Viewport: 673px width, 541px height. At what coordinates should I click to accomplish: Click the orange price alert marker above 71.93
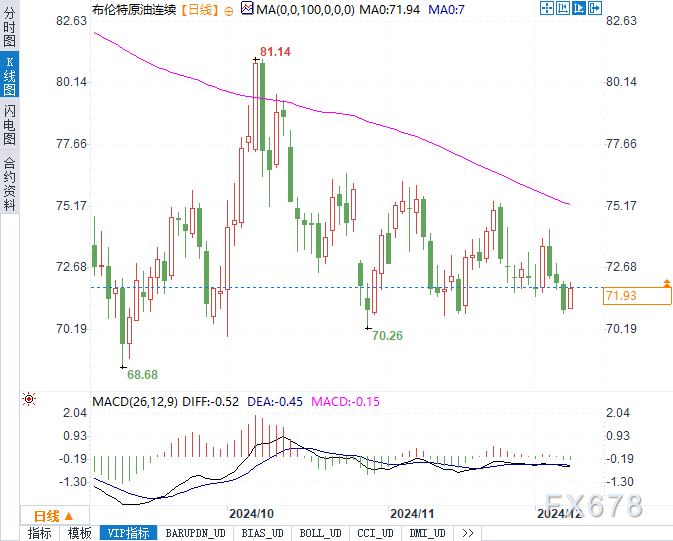[667, 283]
